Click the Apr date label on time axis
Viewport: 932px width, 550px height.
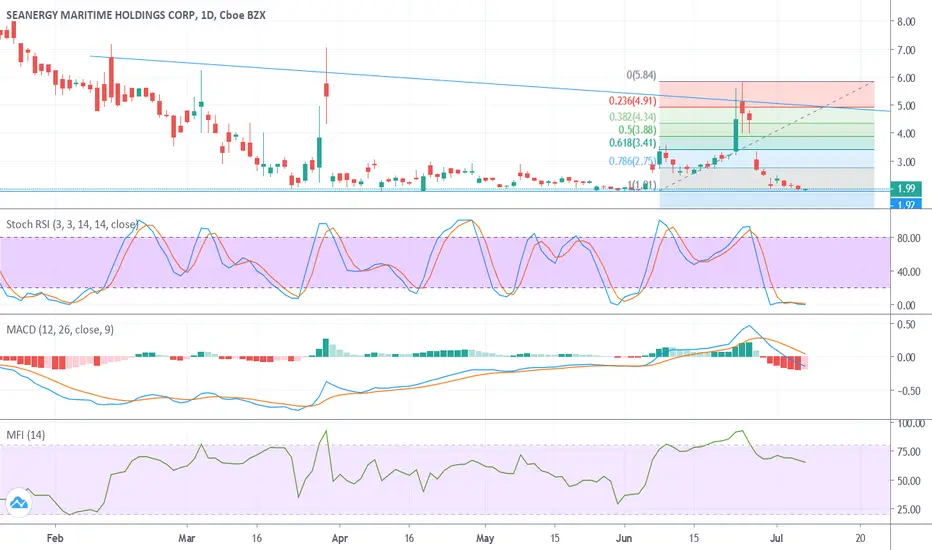(339, 538)
